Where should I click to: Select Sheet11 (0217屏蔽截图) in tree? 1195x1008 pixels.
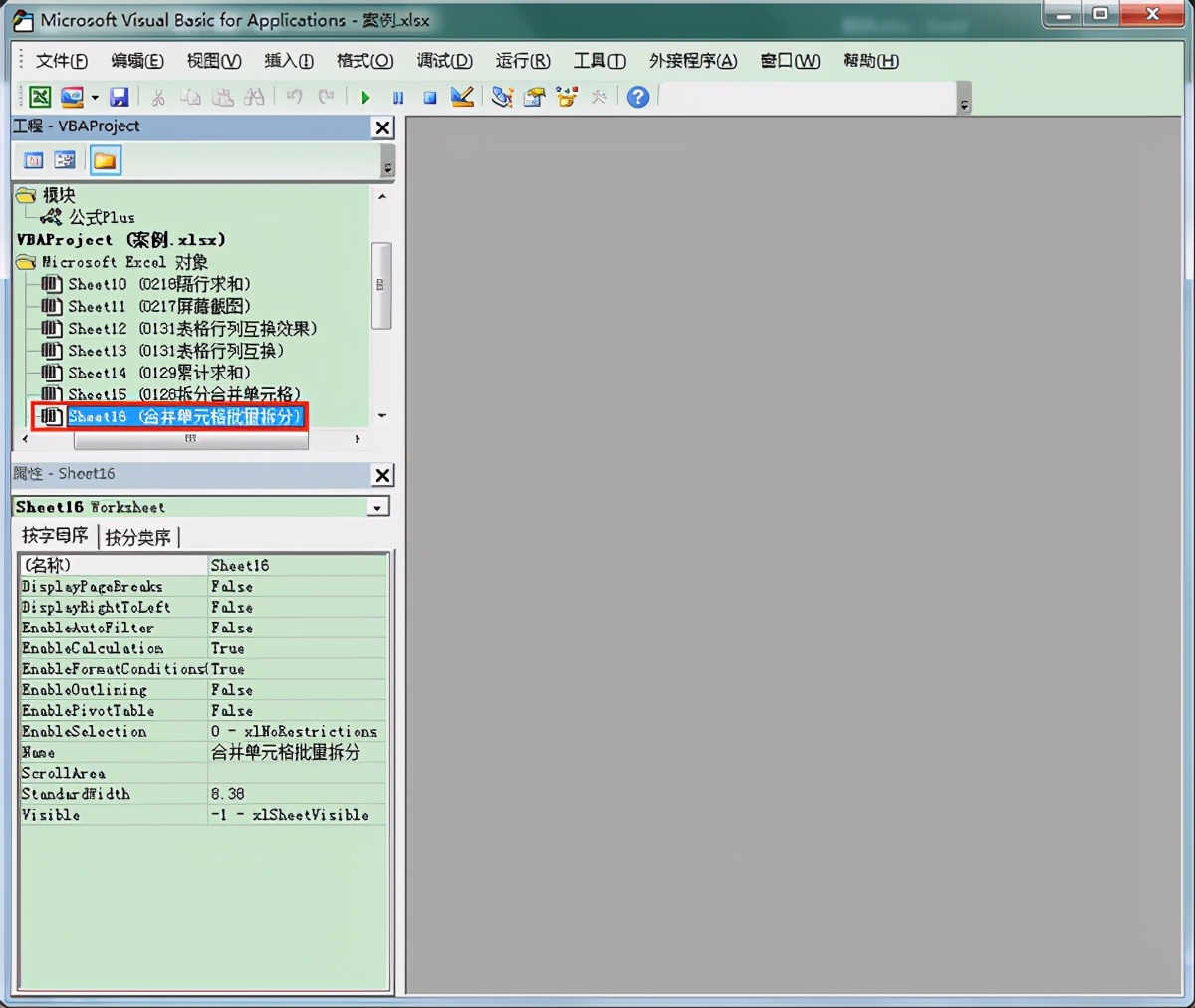pyautogui.click(x=159, y=306)
